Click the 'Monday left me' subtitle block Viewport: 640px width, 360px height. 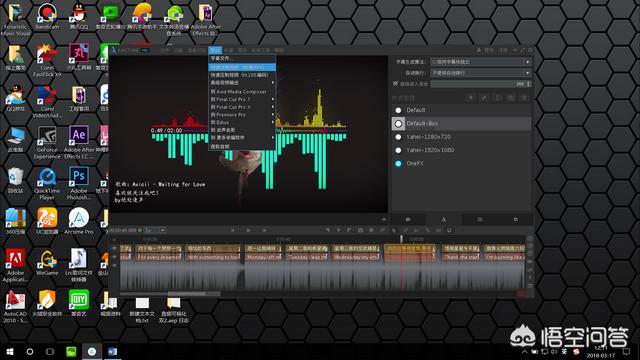264,257
